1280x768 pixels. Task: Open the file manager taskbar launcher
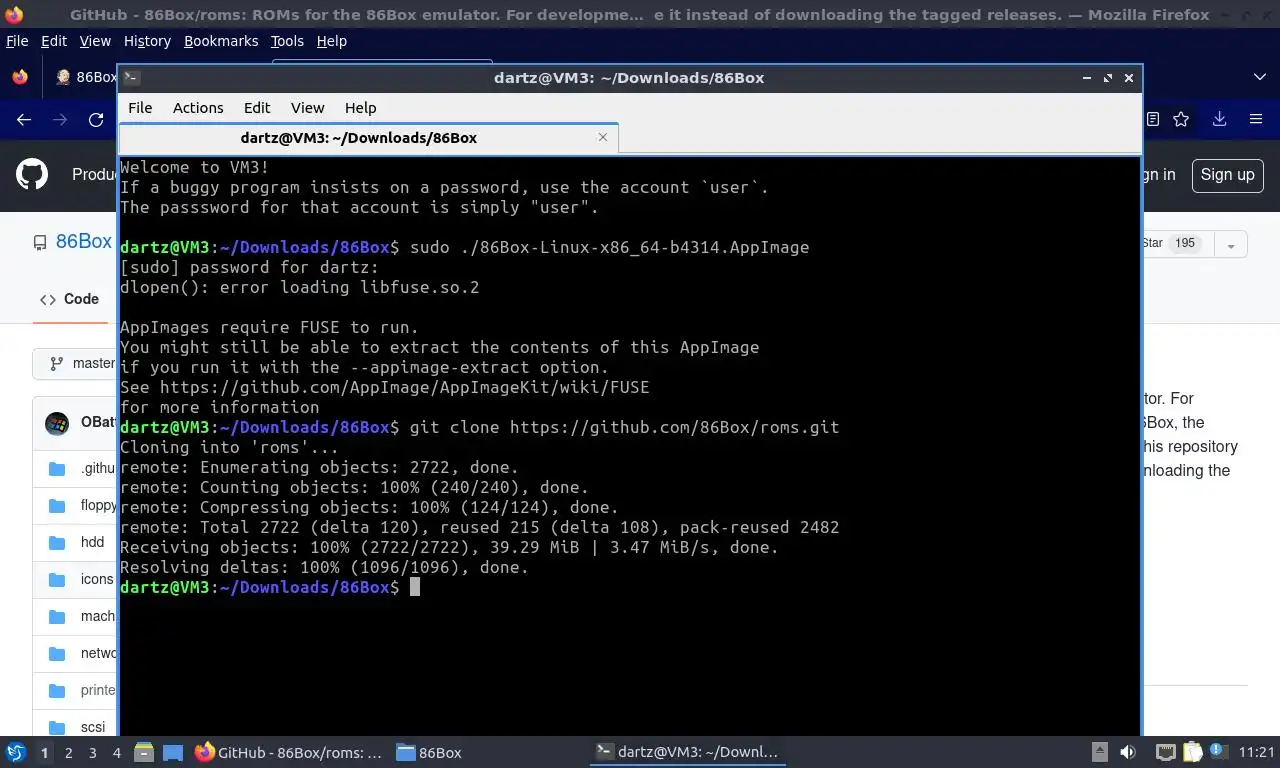click(144, 752)
